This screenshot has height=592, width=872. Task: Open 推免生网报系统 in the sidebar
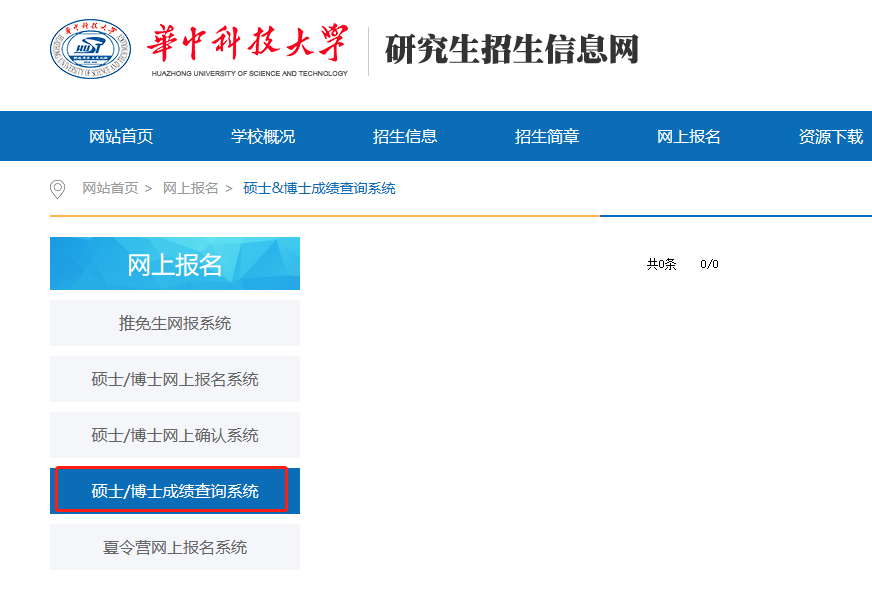(175, 323)
